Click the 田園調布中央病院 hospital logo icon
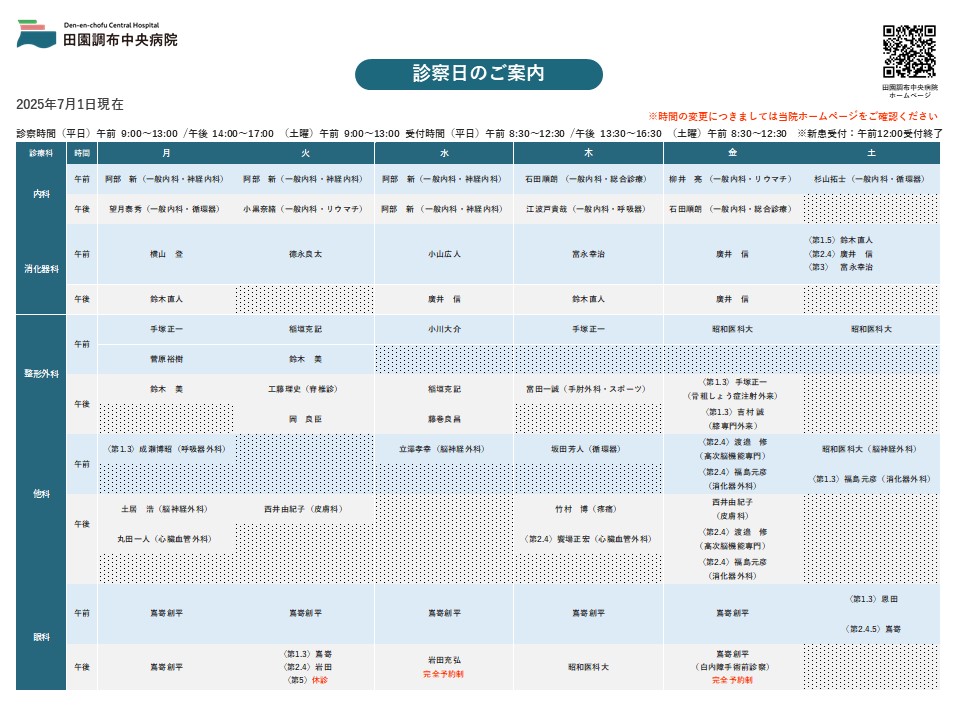This screenshot has width=960, height=720. click(x=37, y=34)
